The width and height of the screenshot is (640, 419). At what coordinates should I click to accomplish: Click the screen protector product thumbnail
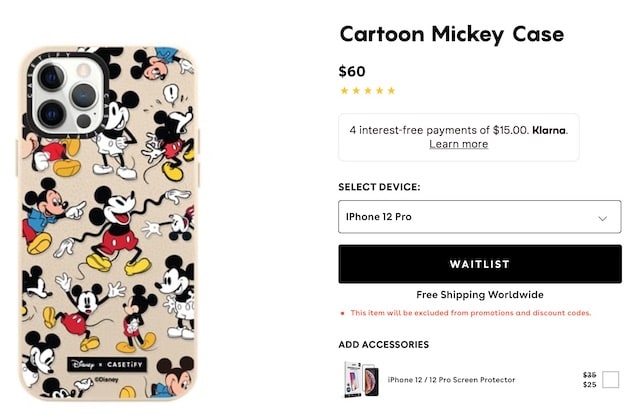click(362, 379)
